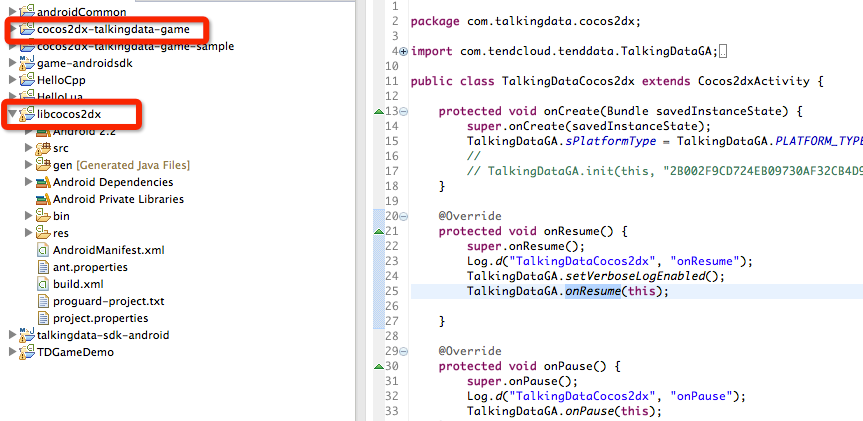Expand the androidCommon project

(13, 12)
